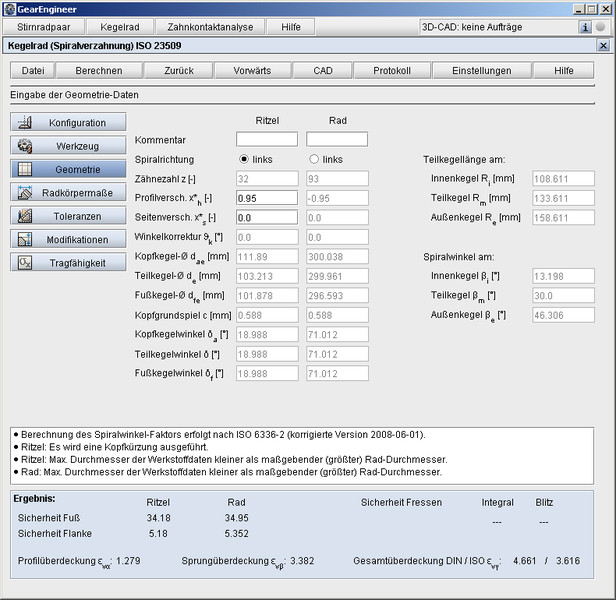616x600 pixels.
Task: Click the Berechnen button
Action: (99, 71)
